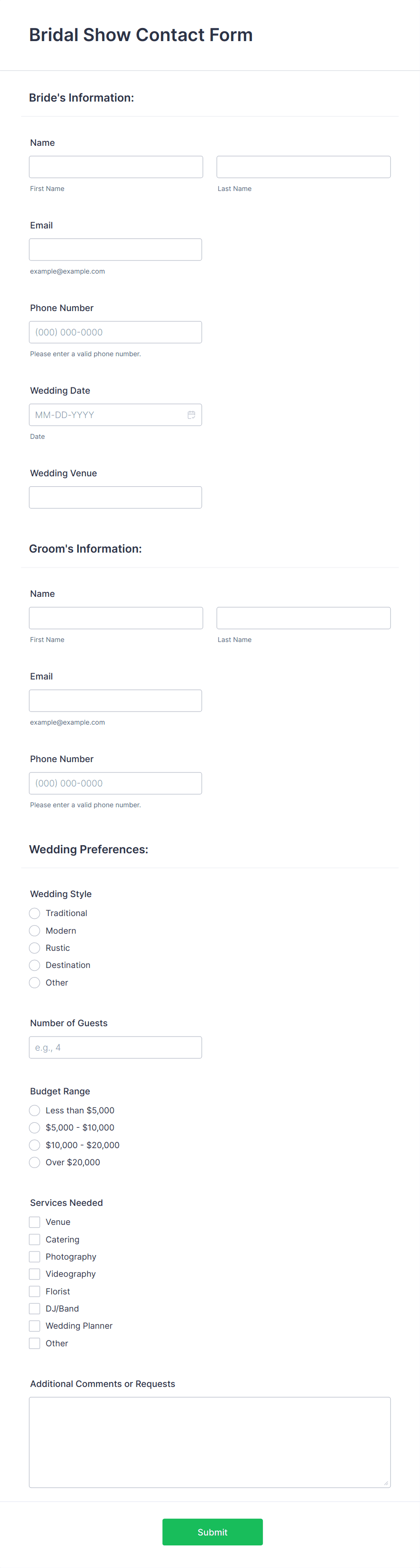Choose the Rustic wedding style option
This screenshot has height=1568, width=420.
click(35, 948)
